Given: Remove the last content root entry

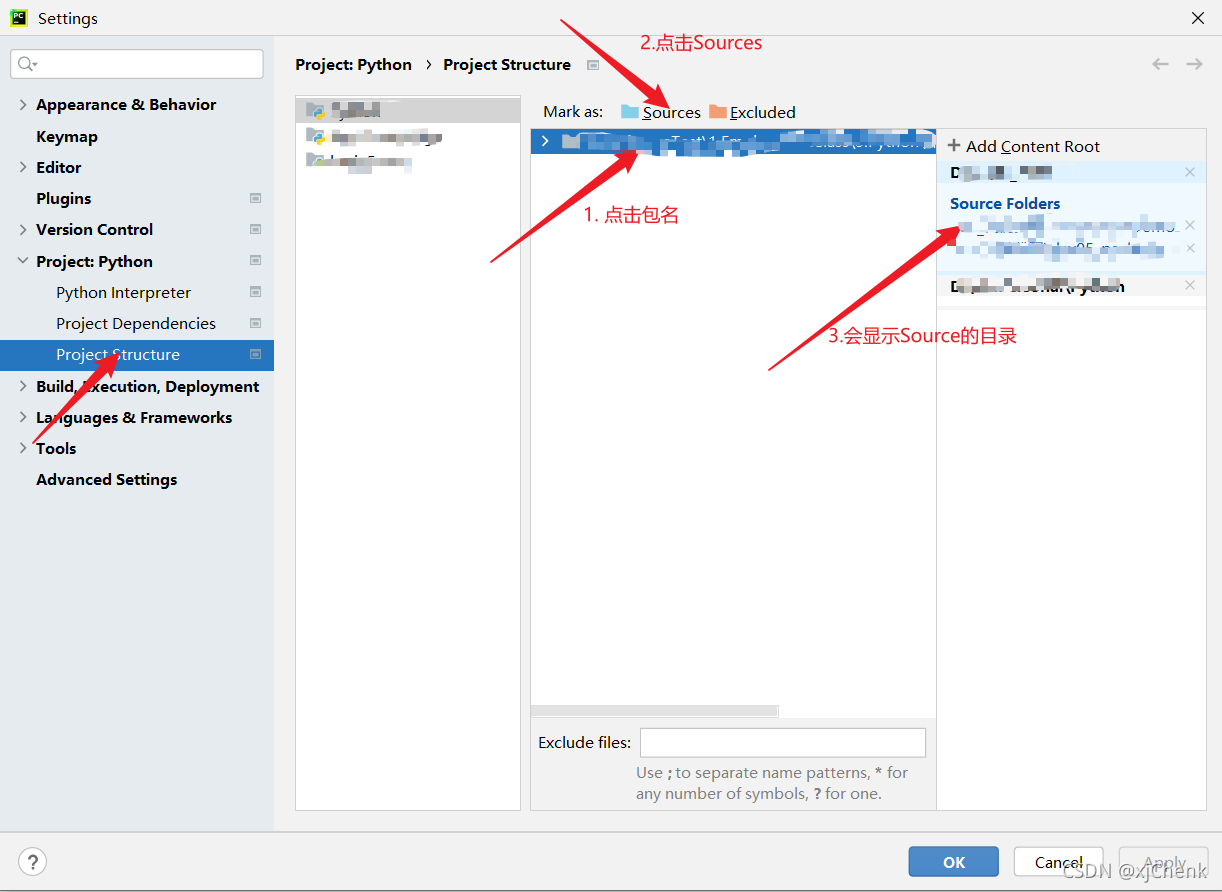Looking at the screenshot, I should tap(1190, 285).
